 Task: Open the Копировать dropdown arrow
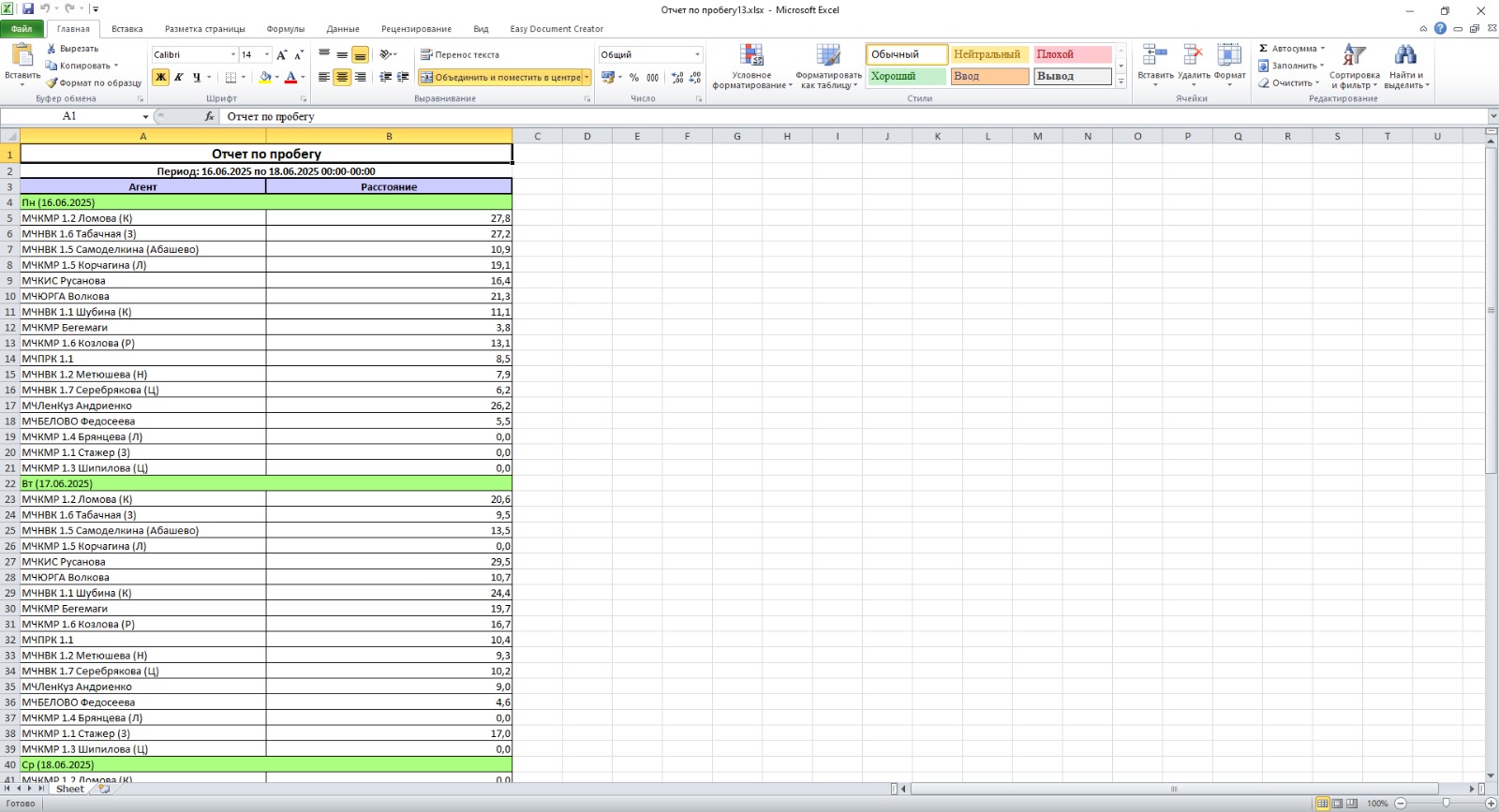click(x=116, y=66)
